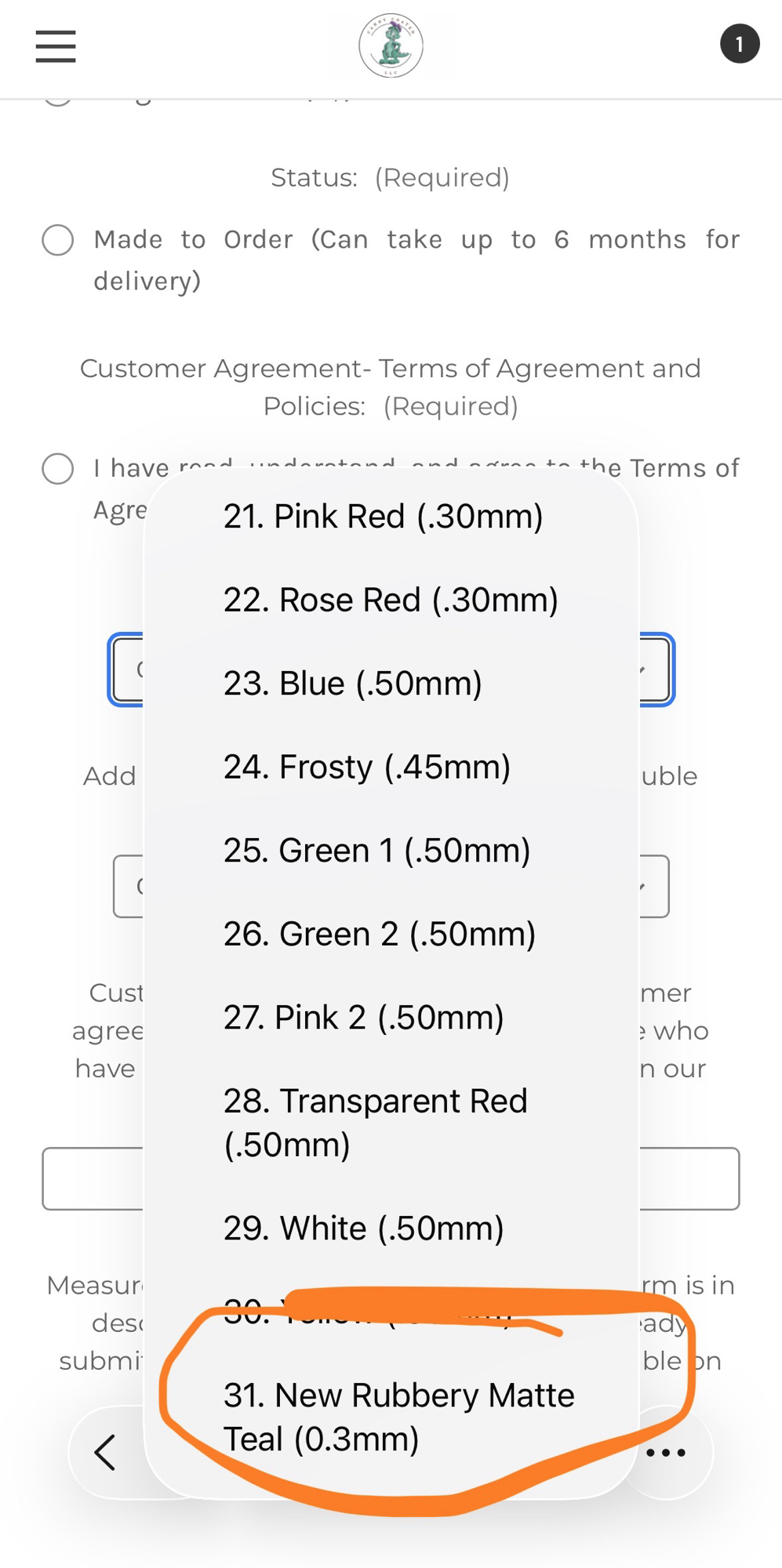Pick 29. White (.50mm) from the list
Image resolution: width=782 pixels, height=1568 pixels.
click(363, 1229)
